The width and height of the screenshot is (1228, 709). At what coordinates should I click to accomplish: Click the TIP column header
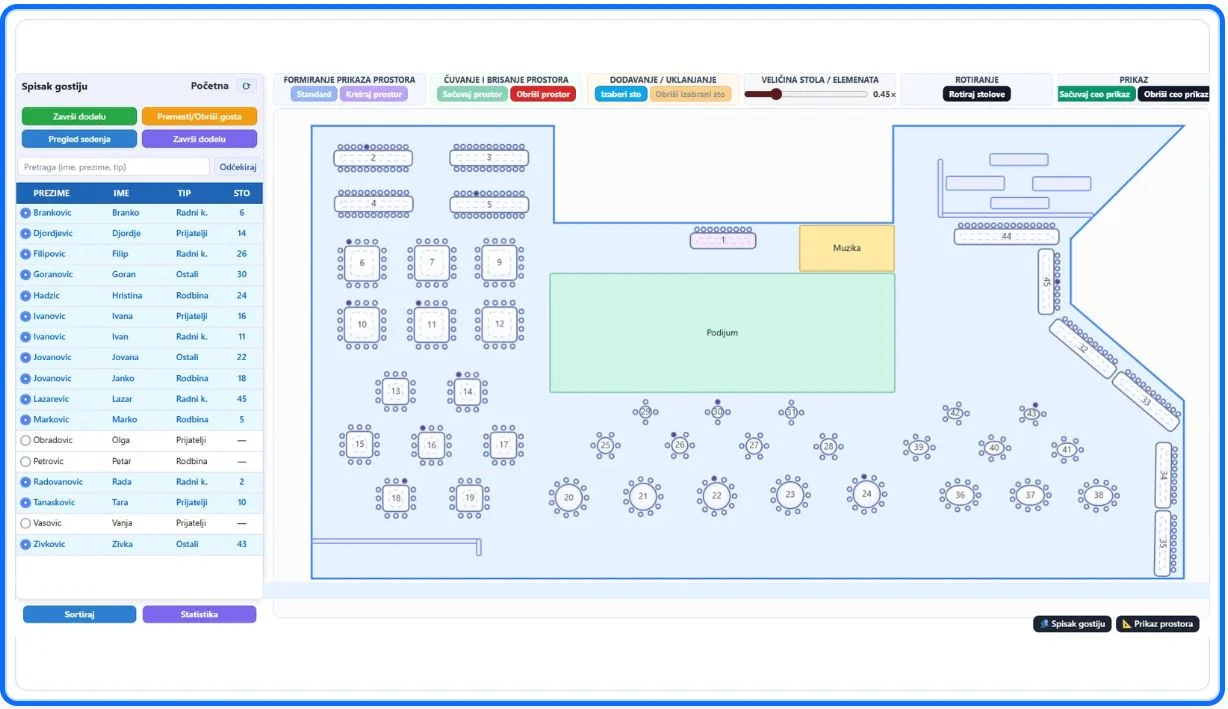click(184, 193)
